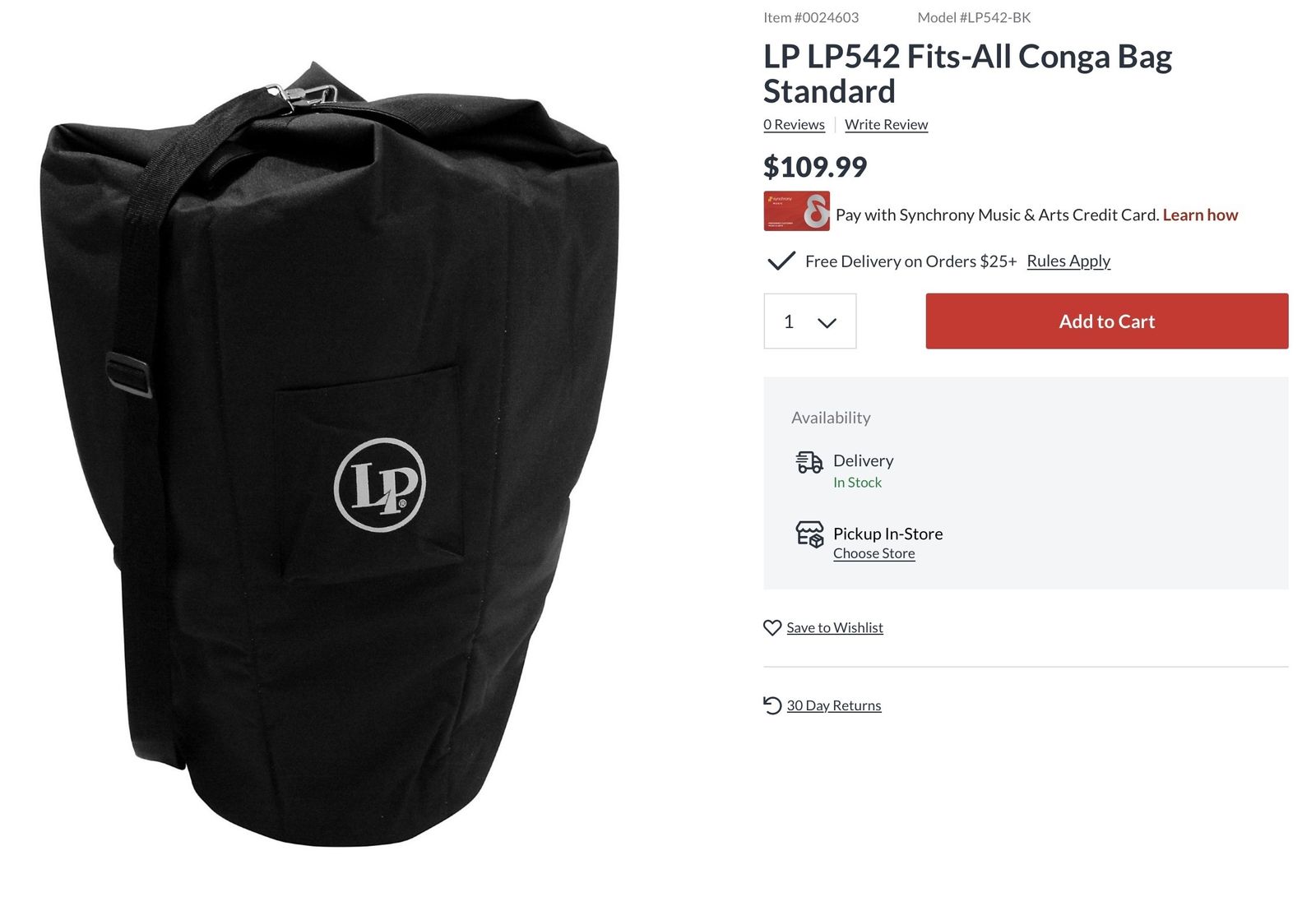
Task: Click the Synchrony credit card image
Action: tap(796, 211)
